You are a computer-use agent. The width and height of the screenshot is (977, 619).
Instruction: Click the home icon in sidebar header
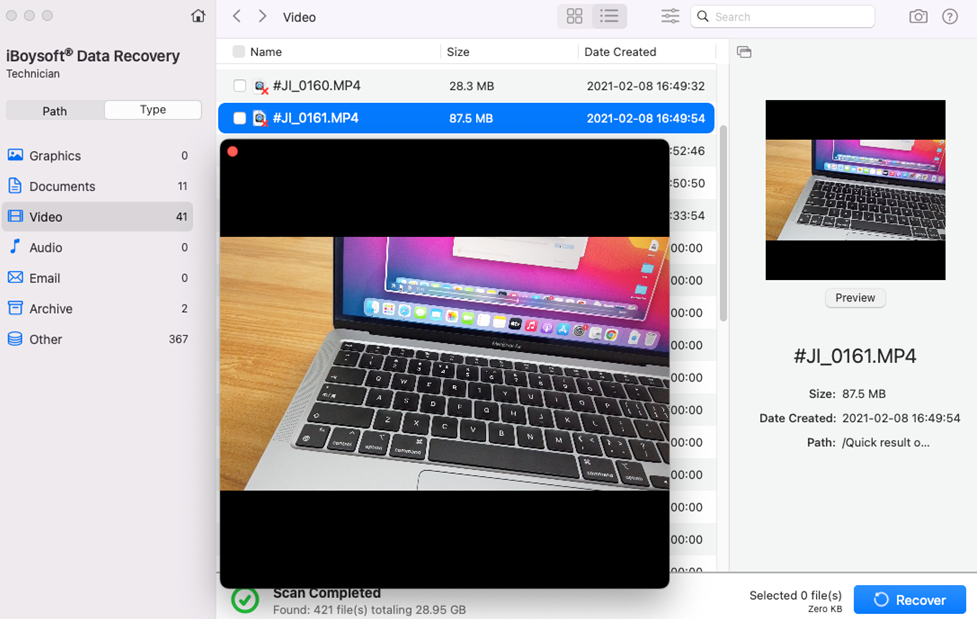pyautogui.click(x=198, y=16)
